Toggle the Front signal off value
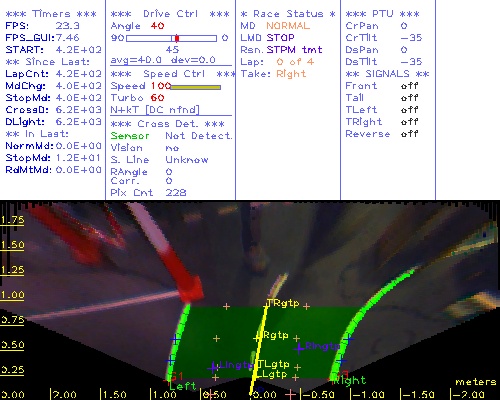This screenshot has height=400, width=500. tap(409, 86)
